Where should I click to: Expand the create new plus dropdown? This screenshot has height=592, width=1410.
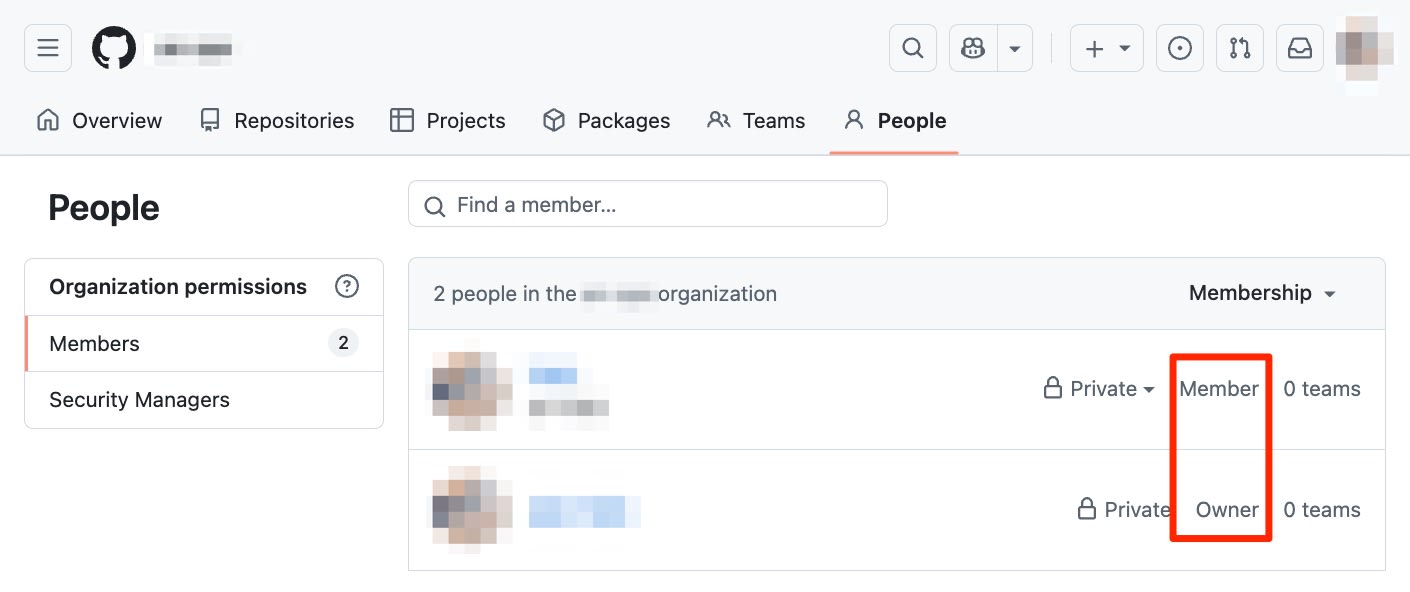tap(1106, 48)
